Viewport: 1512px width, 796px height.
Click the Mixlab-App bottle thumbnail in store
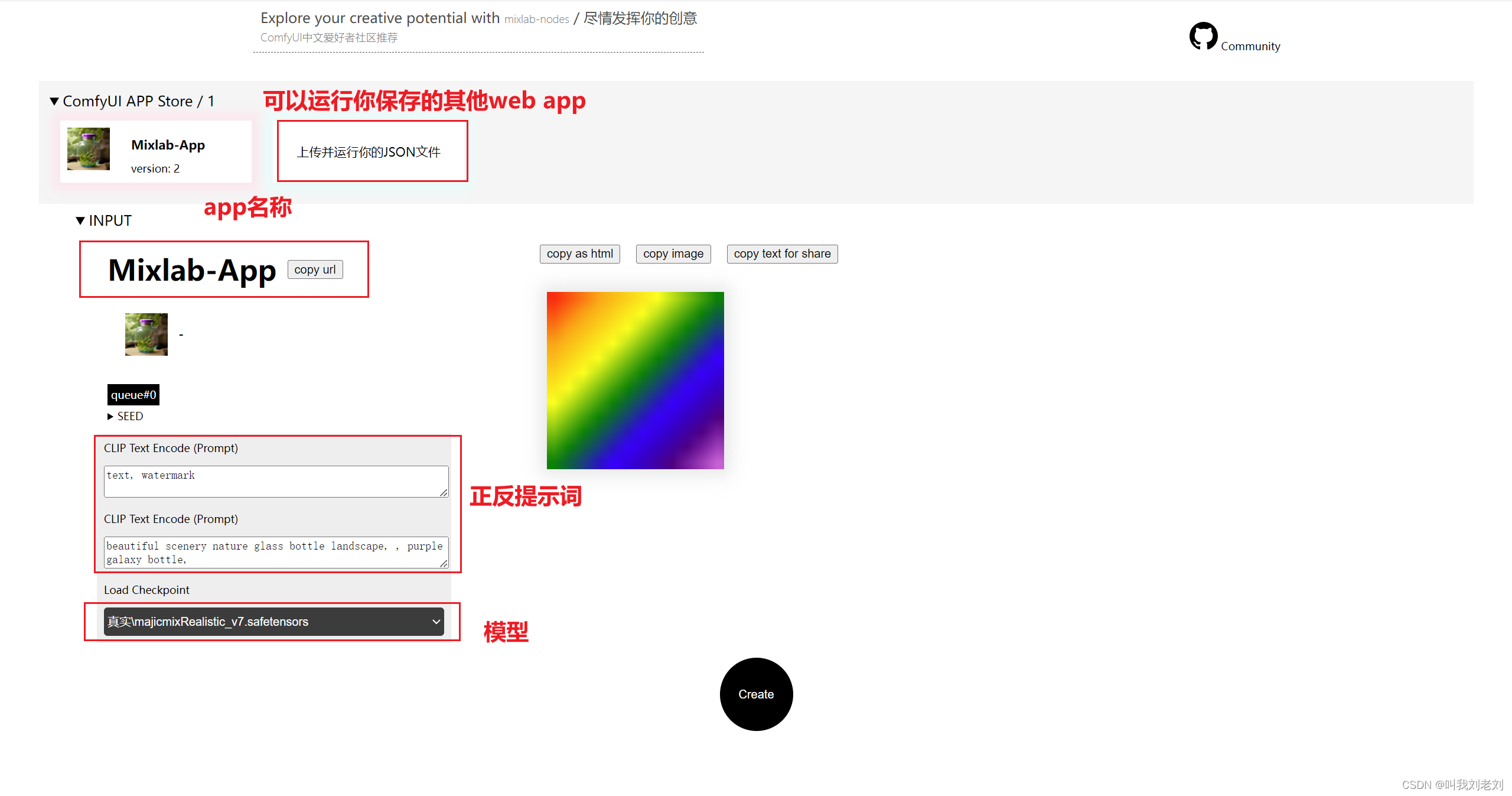(89, 149)
